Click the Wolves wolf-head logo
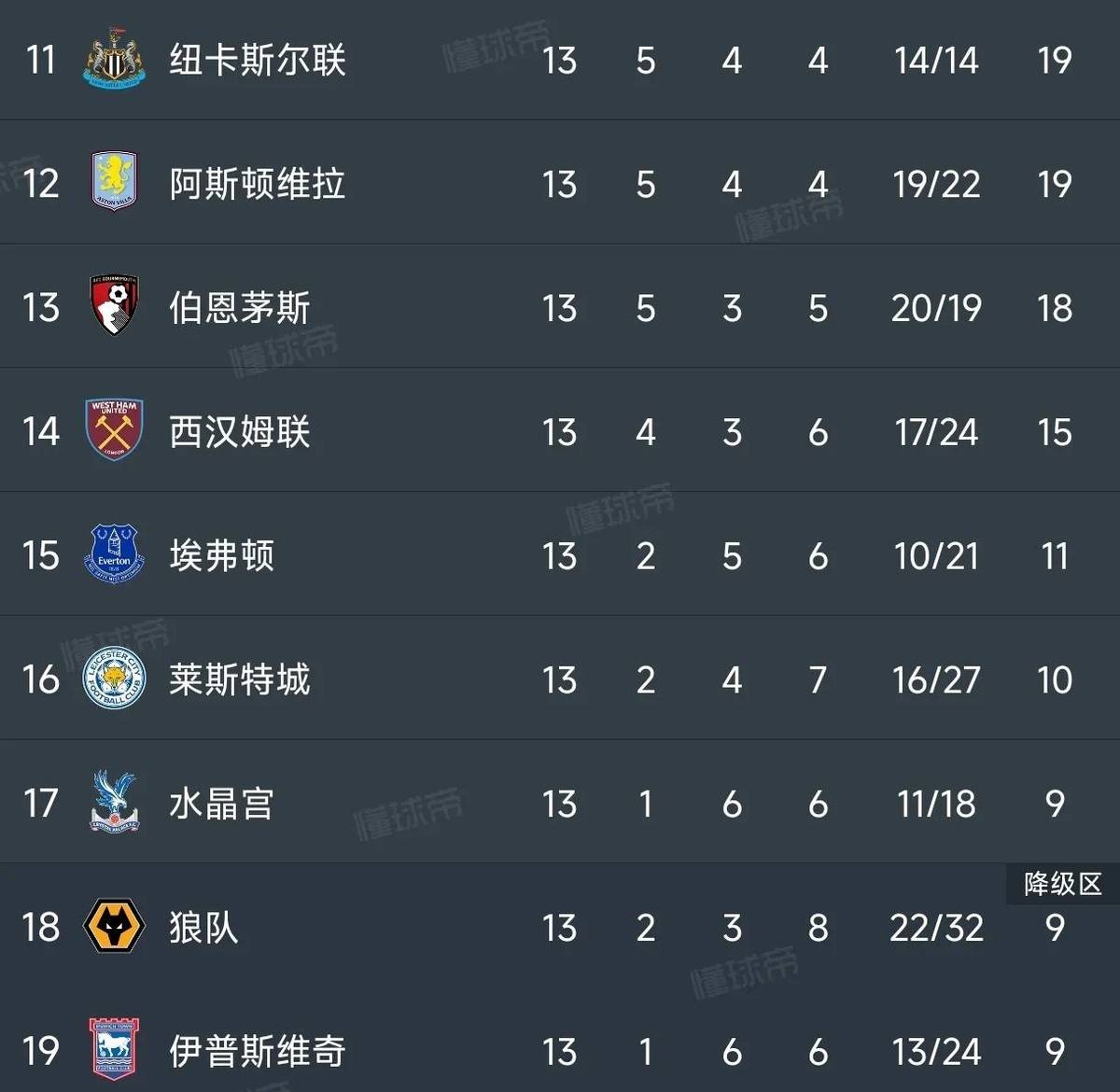This screenshot has width=1120, height=1092. pos(114,926)
